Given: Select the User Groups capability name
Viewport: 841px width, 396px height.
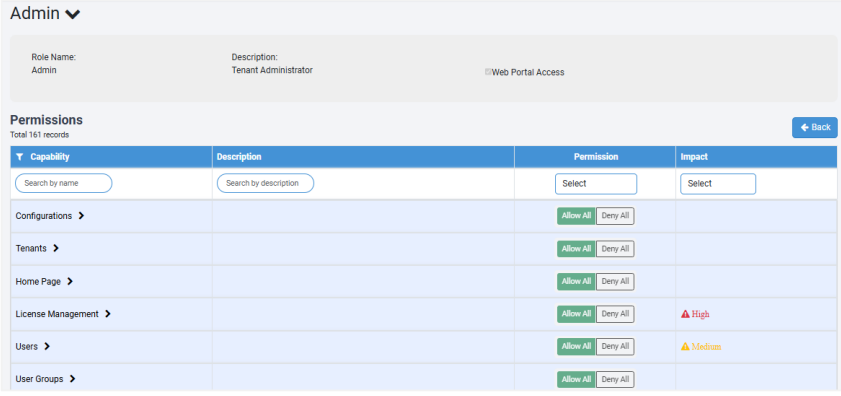Looking at the screenshot, I should pos(39,379).
